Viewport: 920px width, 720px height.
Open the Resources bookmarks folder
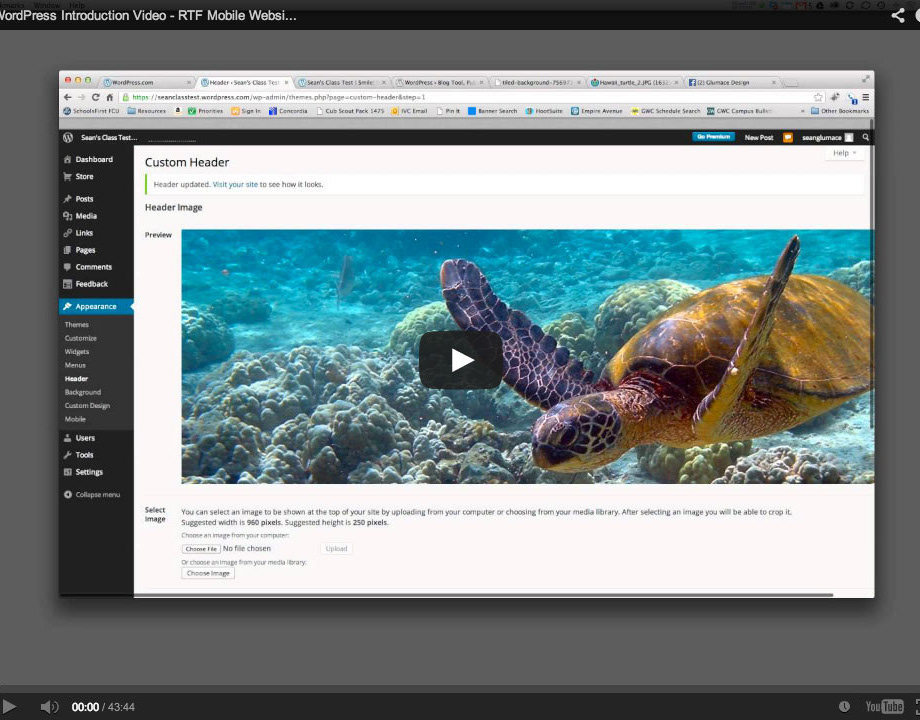click(147, 111)
